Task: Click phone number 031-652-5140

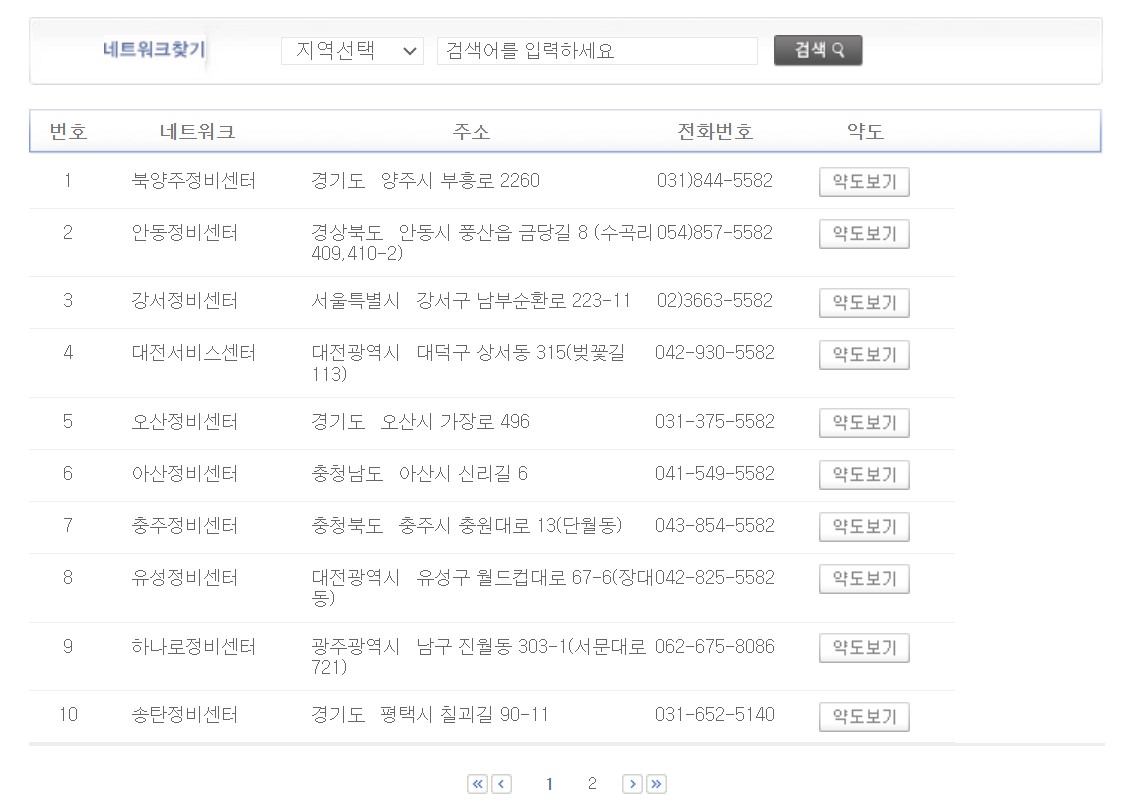Action: pyautogui.click(x=715, y=715)
